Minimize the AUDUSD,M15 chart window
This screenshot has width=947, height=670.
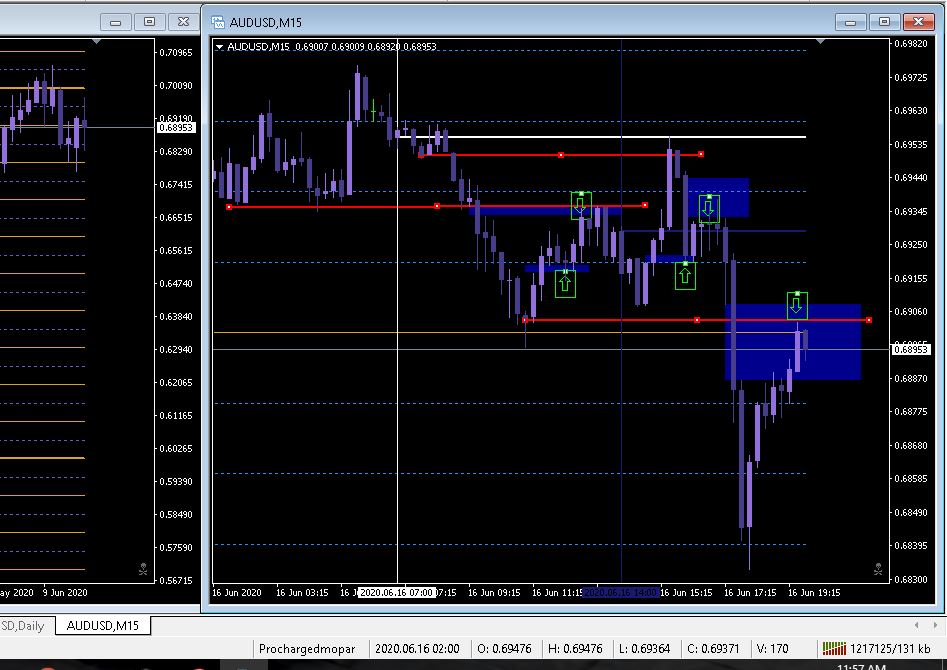(850, 22)
